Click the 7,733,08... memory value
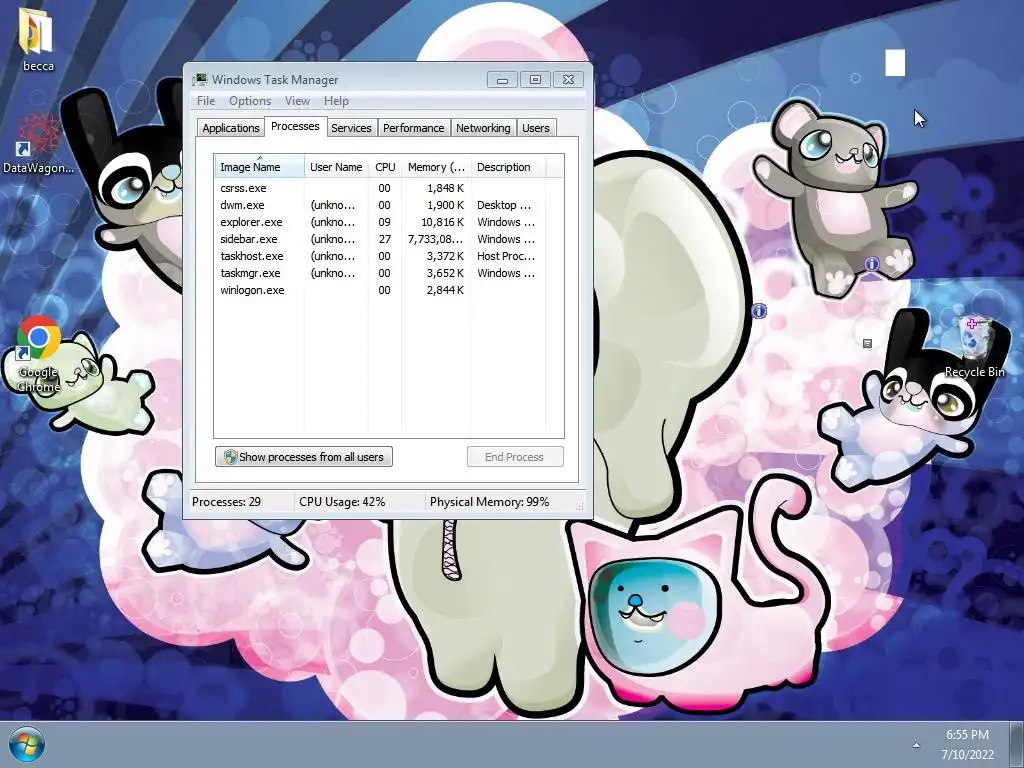Image resolution: width=1024 pixels, height=768 pixels. click(436, 239)
